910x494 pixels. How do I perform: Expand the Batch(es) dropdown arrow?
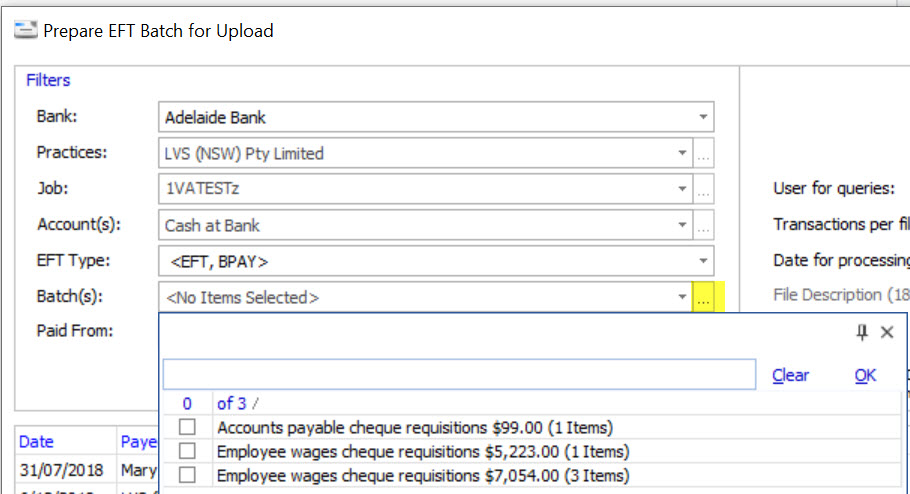tap(682, 297)
